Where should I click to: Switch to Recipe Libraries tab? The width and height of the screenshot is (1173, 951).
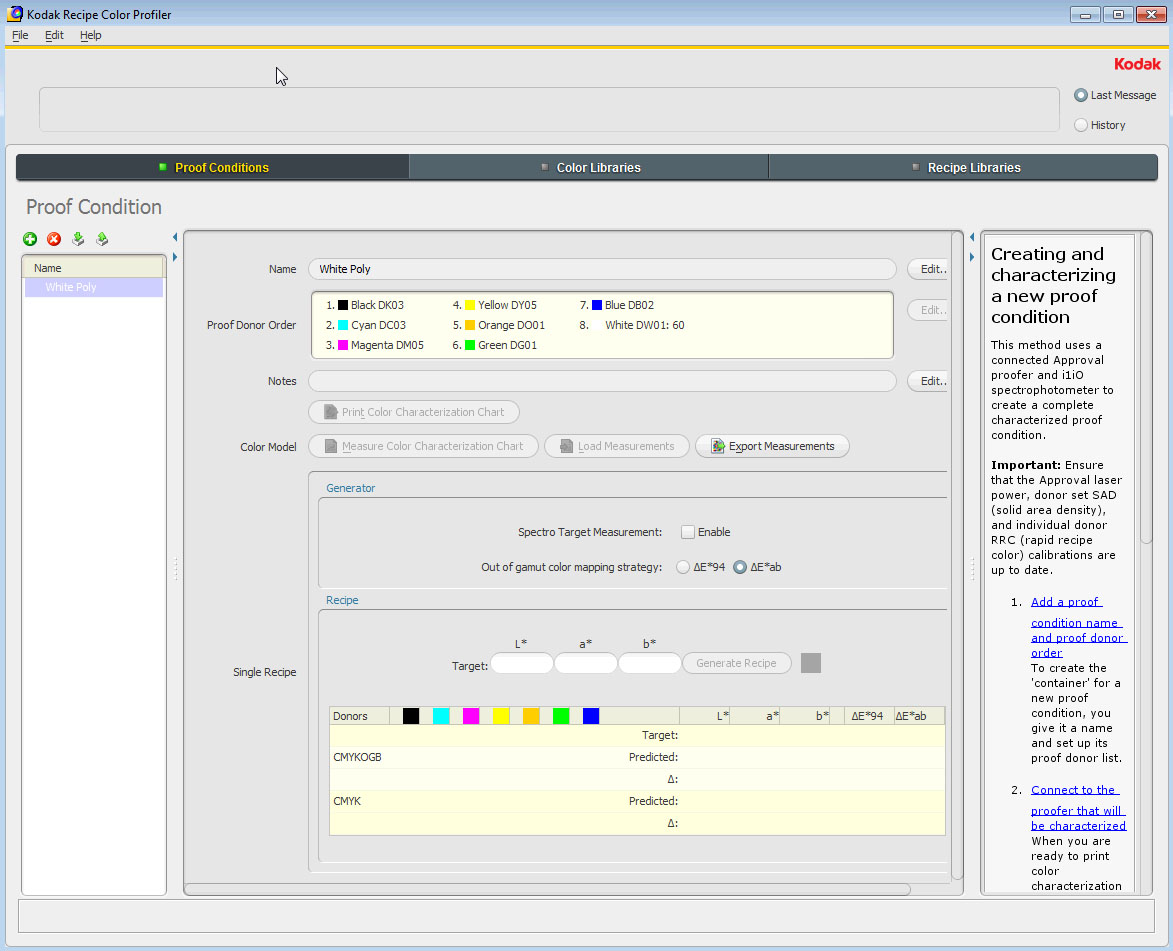coord(964,168)
